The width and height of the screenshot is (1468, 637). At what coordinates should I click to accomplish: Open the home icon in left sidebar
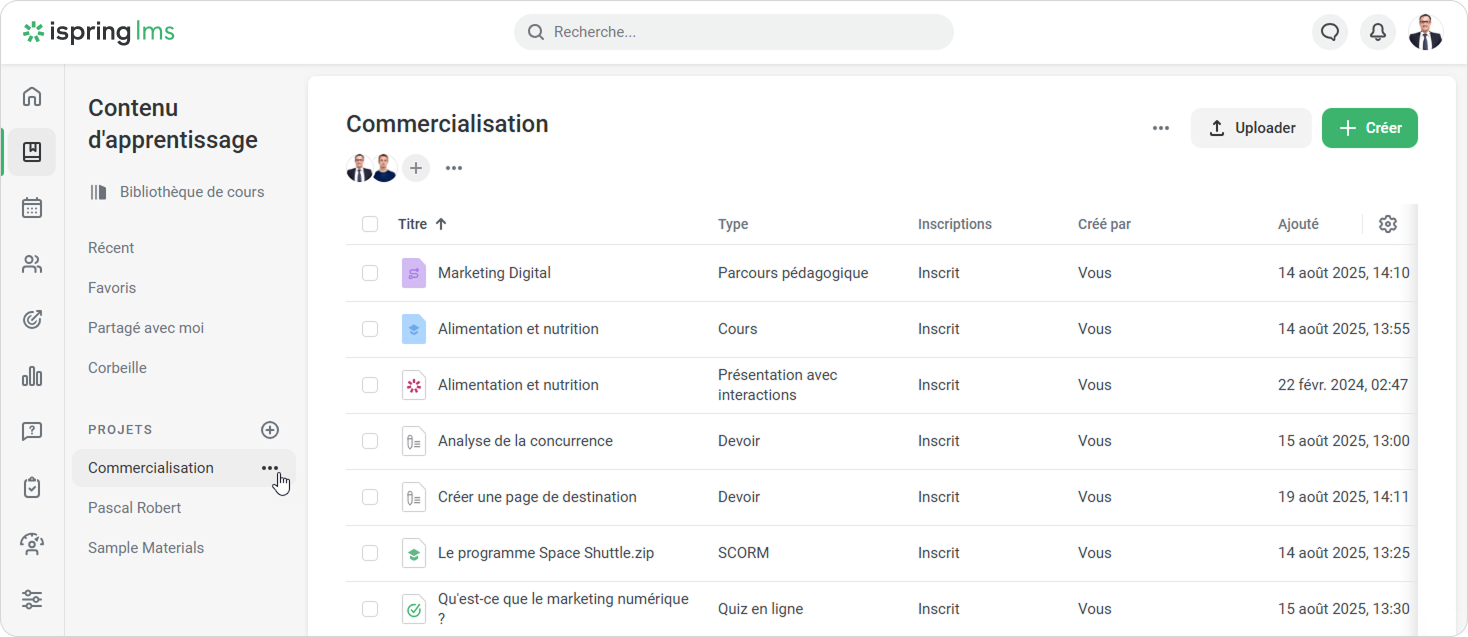pos(32,96)
